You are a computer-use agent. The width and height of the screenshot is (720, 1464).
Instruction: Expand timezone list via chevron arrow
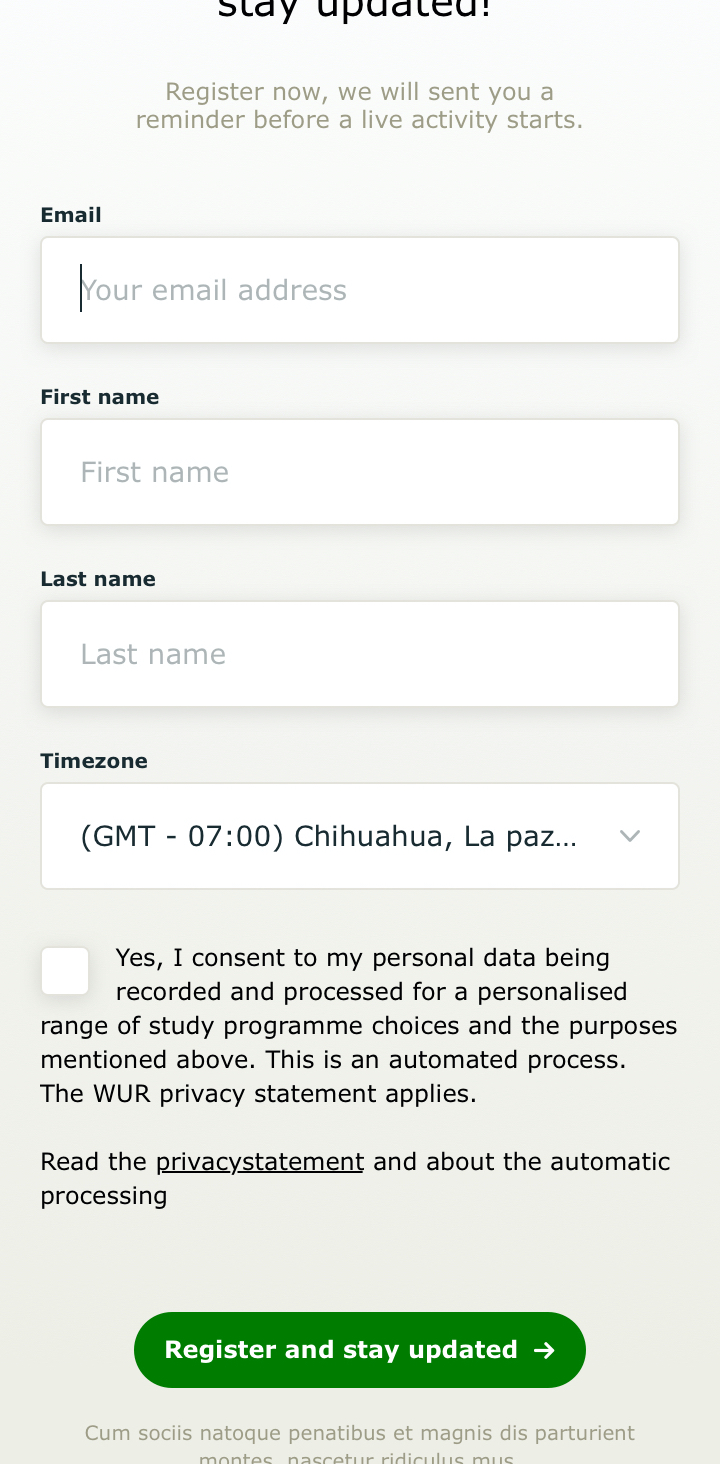pyautogui.click(x=630, y=836)
